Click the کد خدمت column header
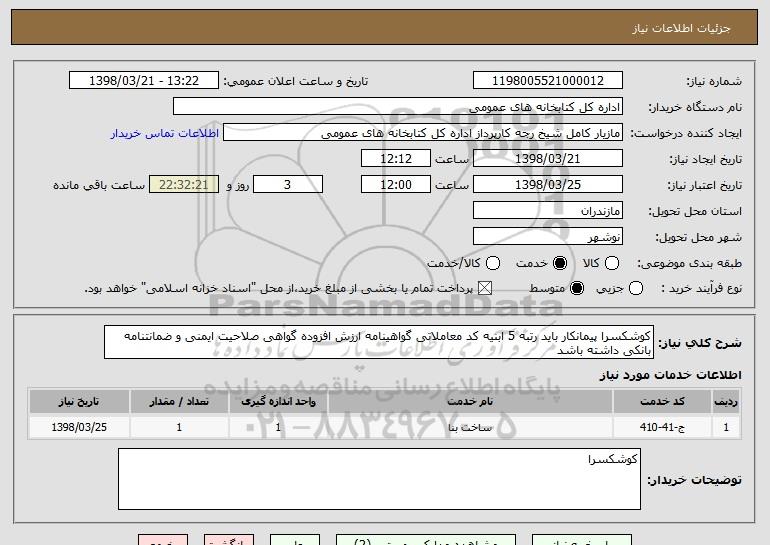 pyautogui.click(x=662, y=402)
